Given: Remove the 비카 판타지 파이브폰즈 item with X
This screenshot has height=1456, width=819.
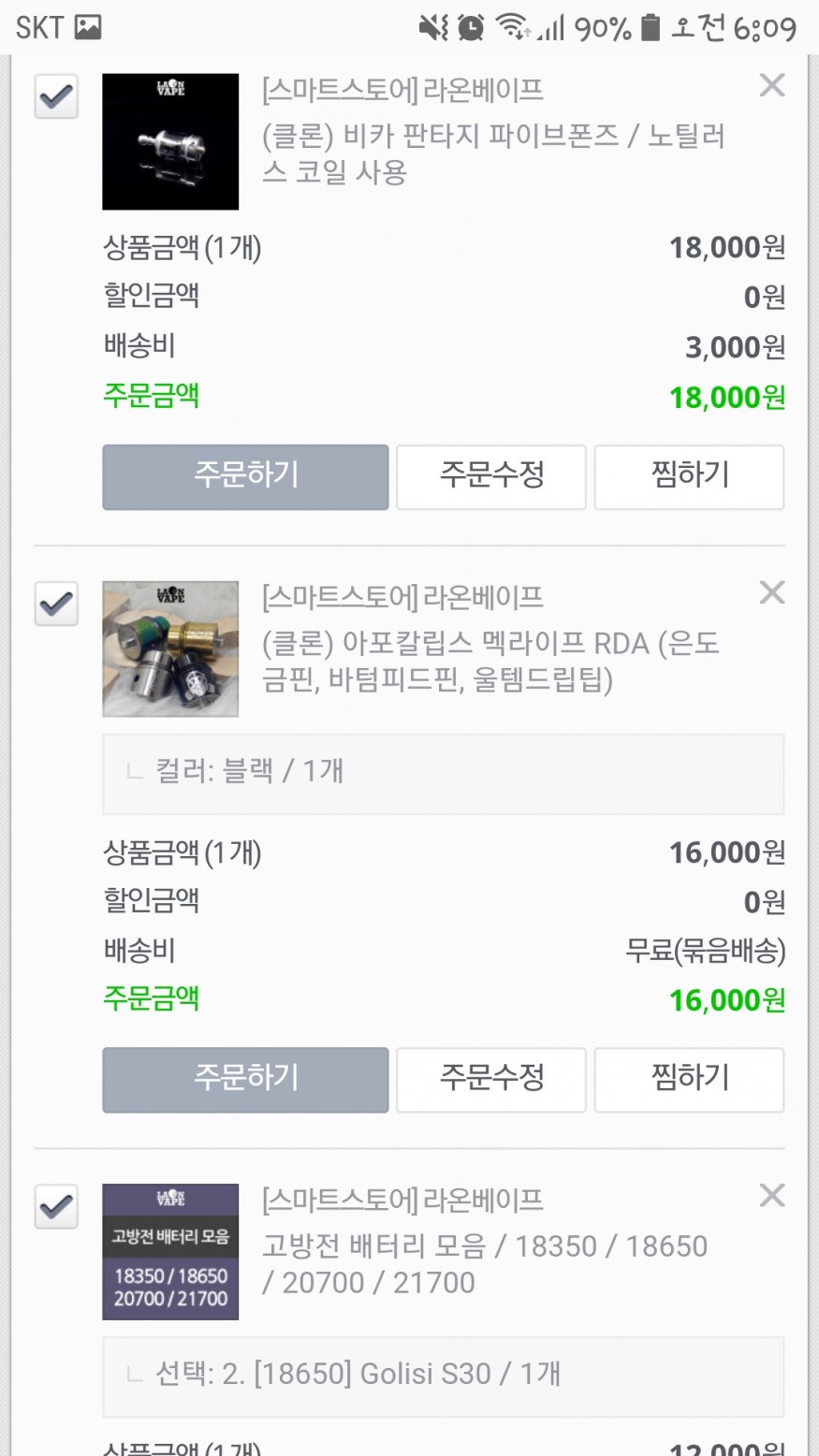Looking at the screenshot, I should click(x=771, y=86).
